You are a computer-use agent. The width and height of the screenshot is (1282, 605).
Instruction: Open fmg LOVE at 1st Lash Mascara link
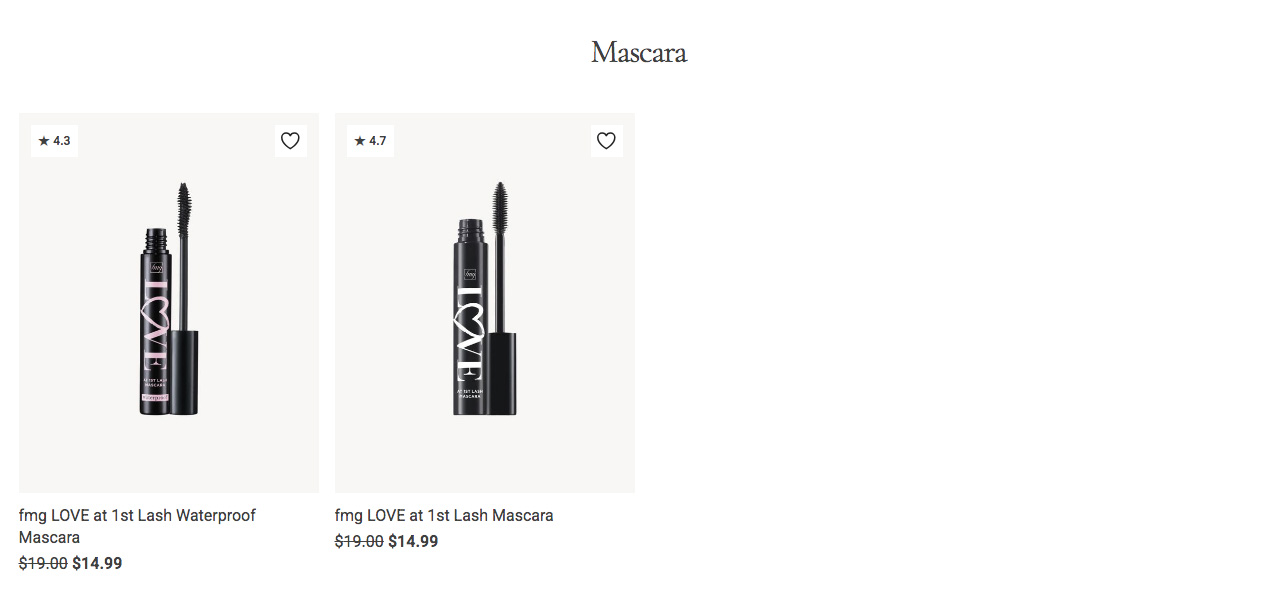click(x=444, y=516)
